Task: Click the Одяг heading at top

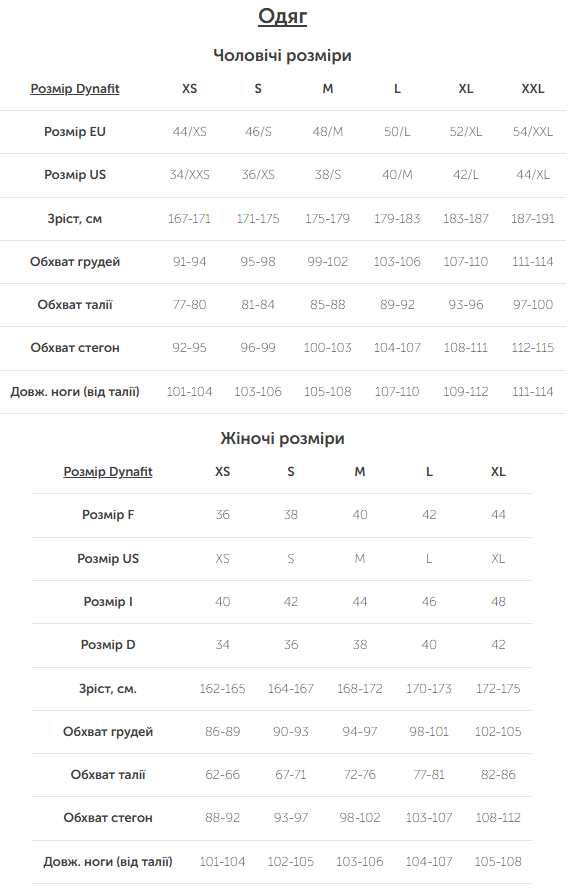Action: click(x=282, y=16)
